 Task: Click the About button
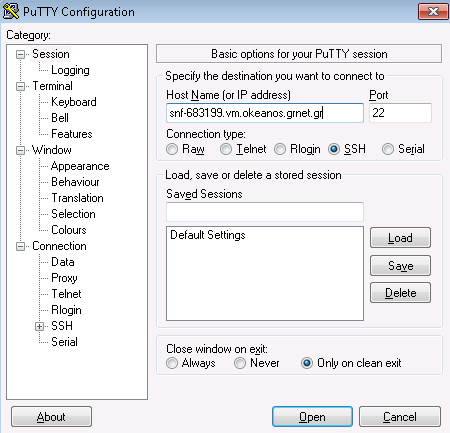click(51, 417)
